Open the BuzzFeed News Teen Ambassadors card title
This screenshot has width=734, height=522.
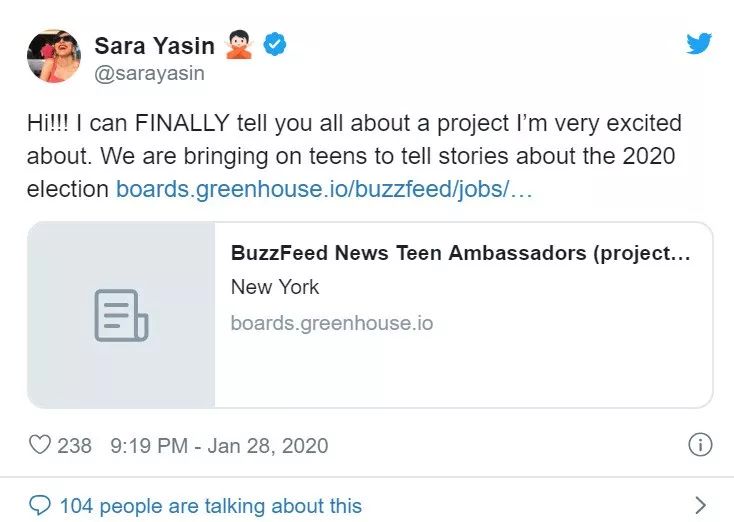460,253
